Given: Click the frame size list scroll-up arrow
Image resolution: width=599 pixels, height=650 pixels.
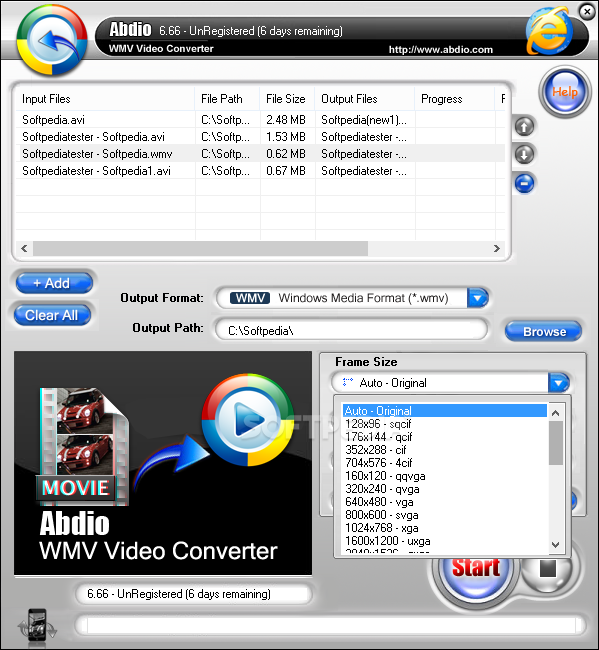Looking at the screenshot, I should [x=556, y=413].
